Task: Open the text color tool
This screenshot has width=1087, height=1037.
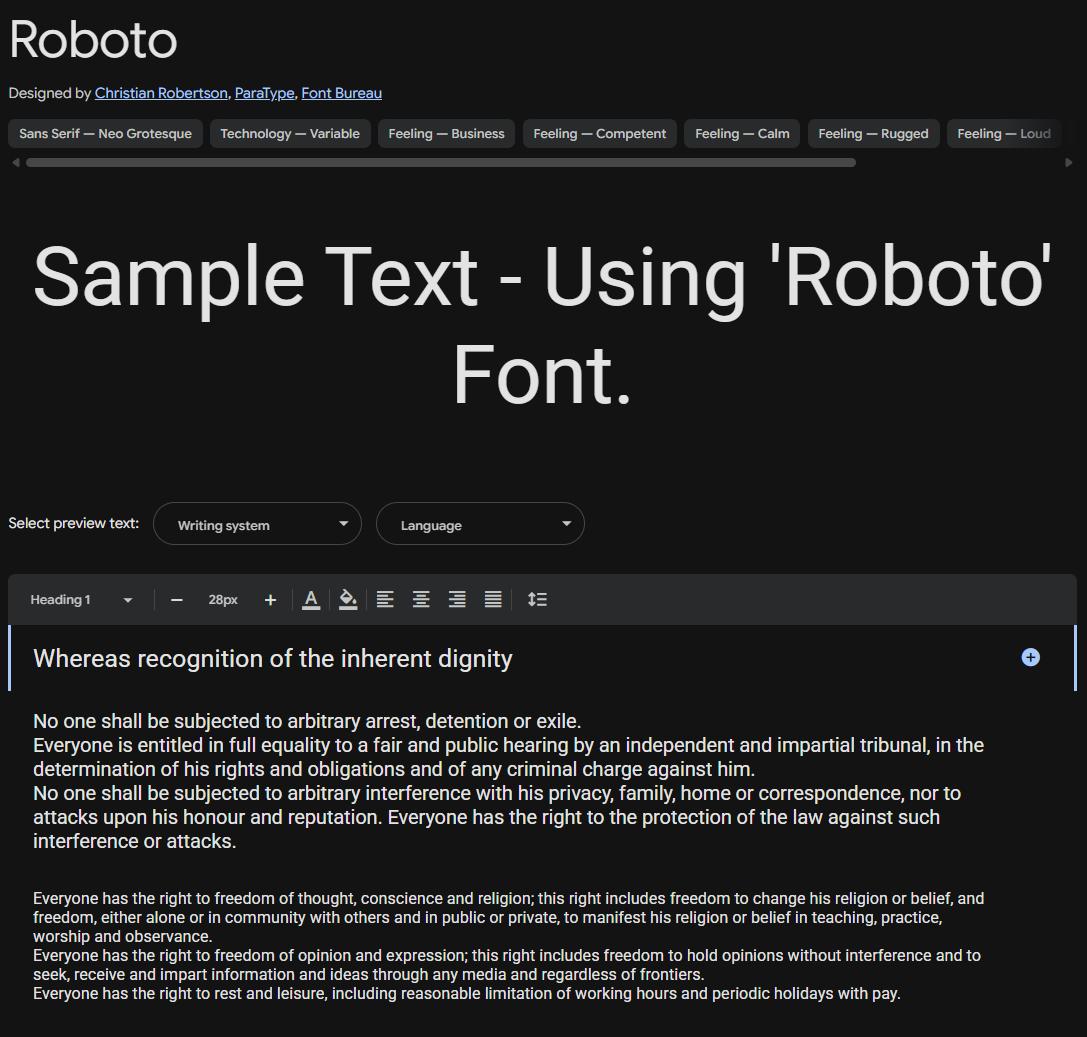Action: click(x=311, y=600)
